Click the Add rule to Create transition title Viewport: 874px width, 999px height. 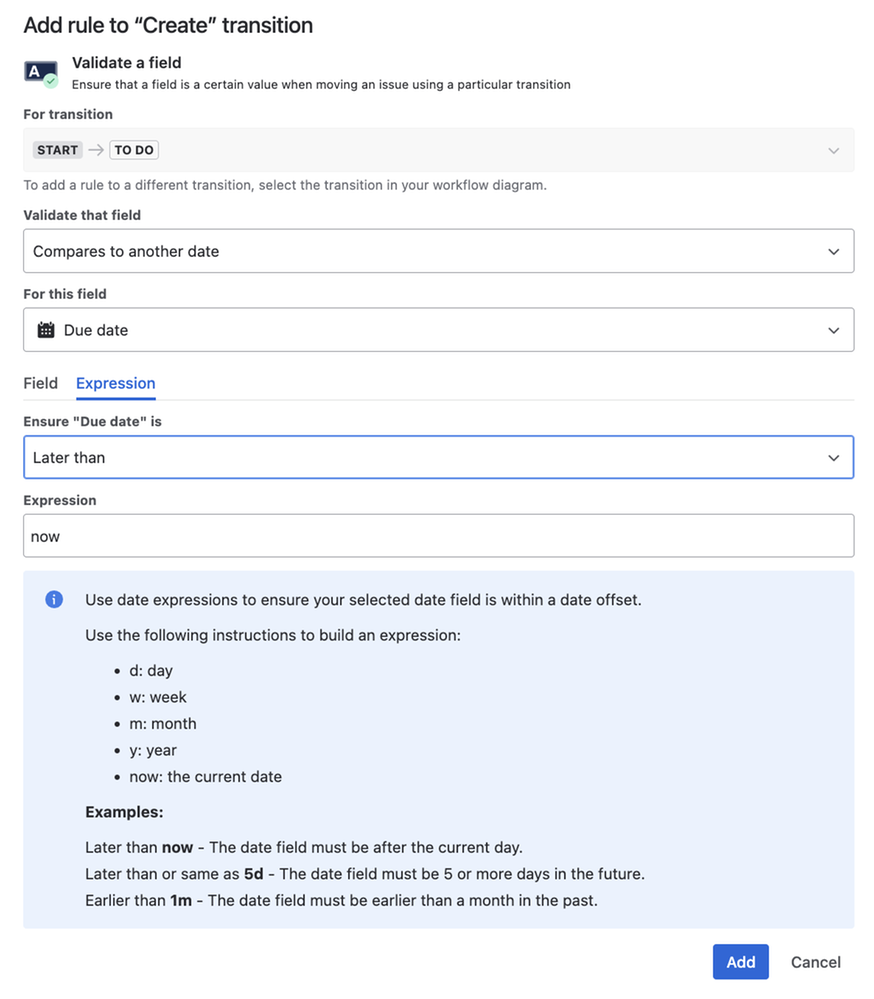point(168,25)
